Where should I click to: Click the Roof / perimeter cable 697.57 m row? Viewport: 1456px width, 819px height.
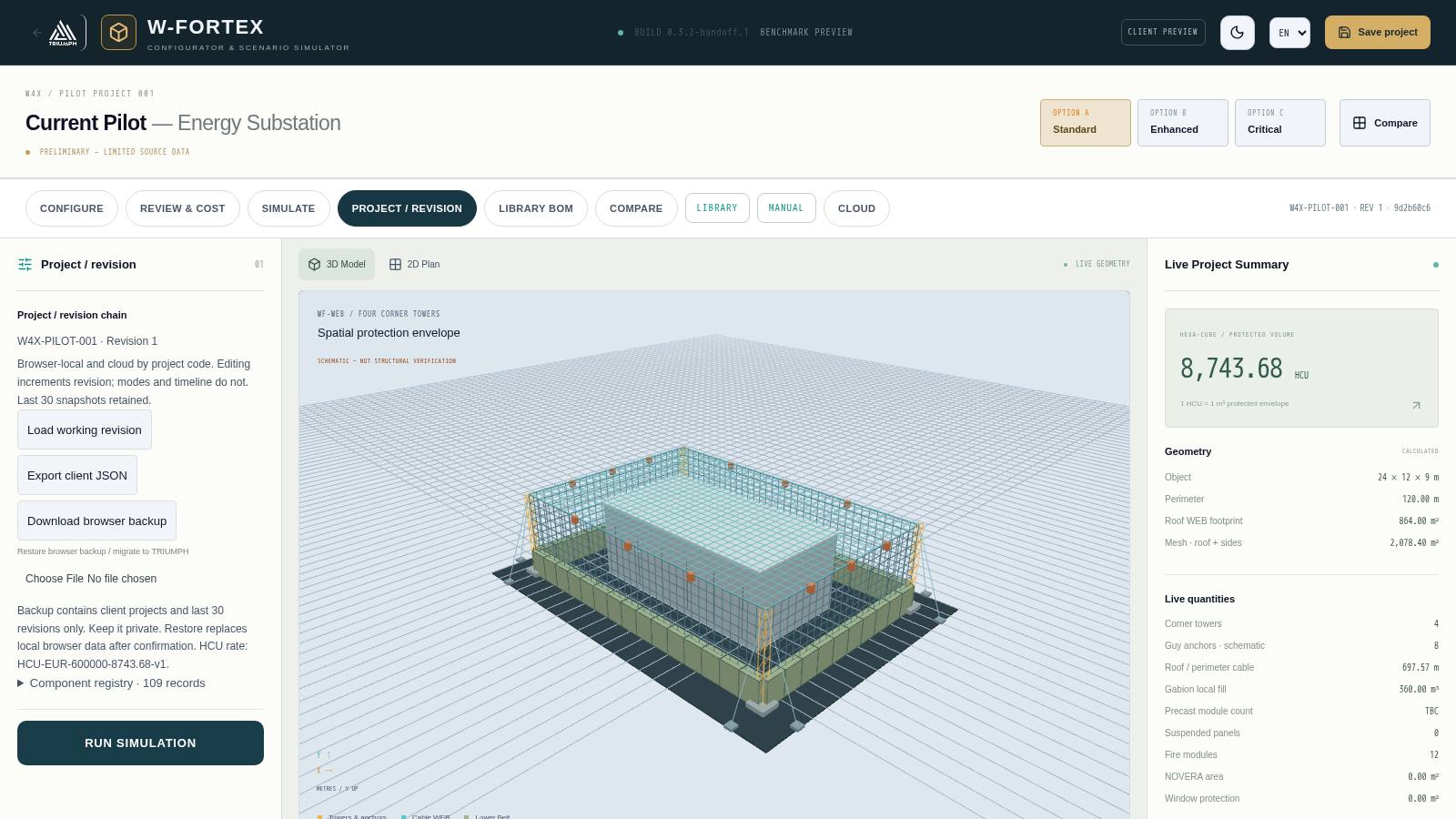click(x=1301, y=667)
